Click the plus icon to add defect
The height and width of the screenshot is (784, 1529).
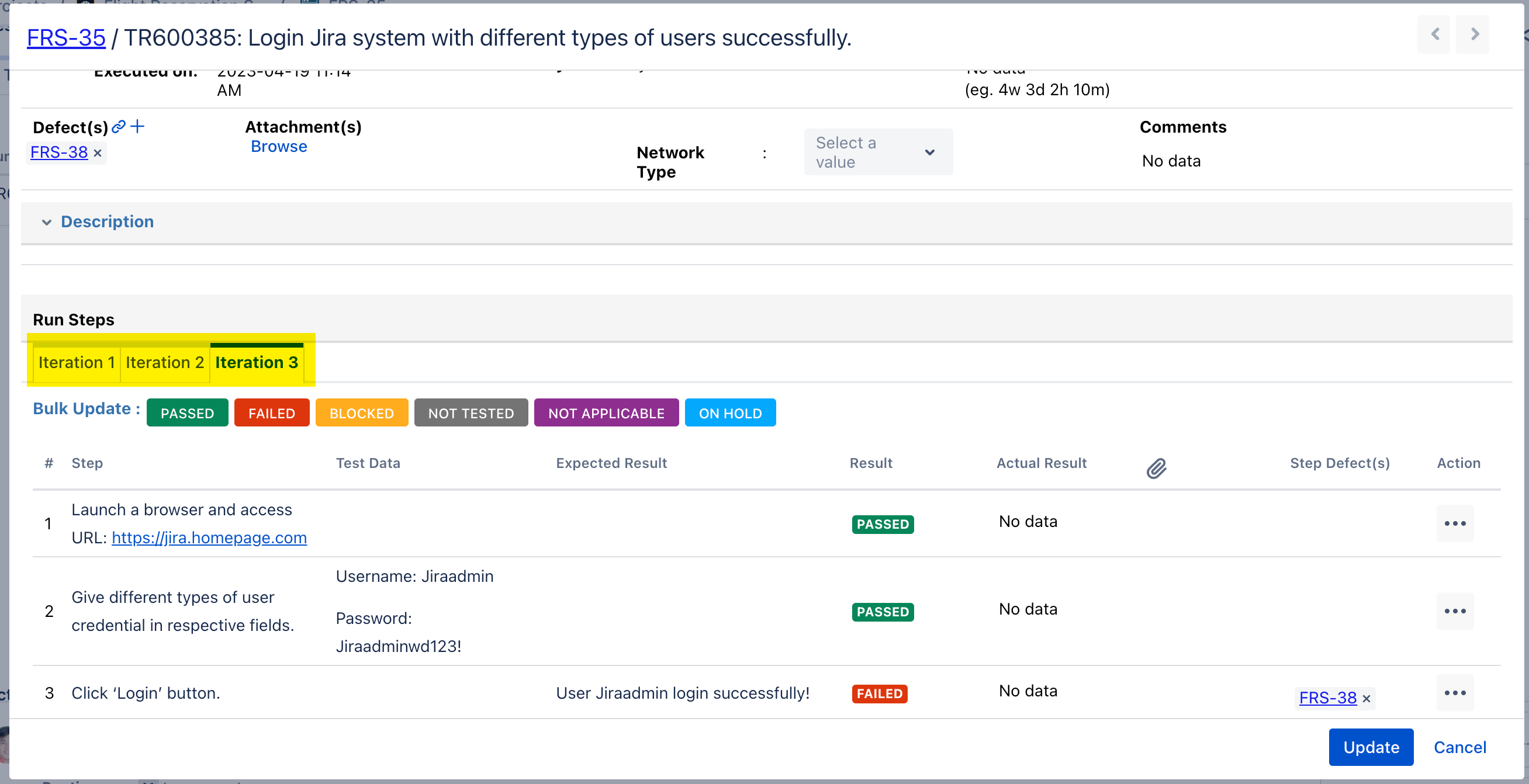point(138,126)
